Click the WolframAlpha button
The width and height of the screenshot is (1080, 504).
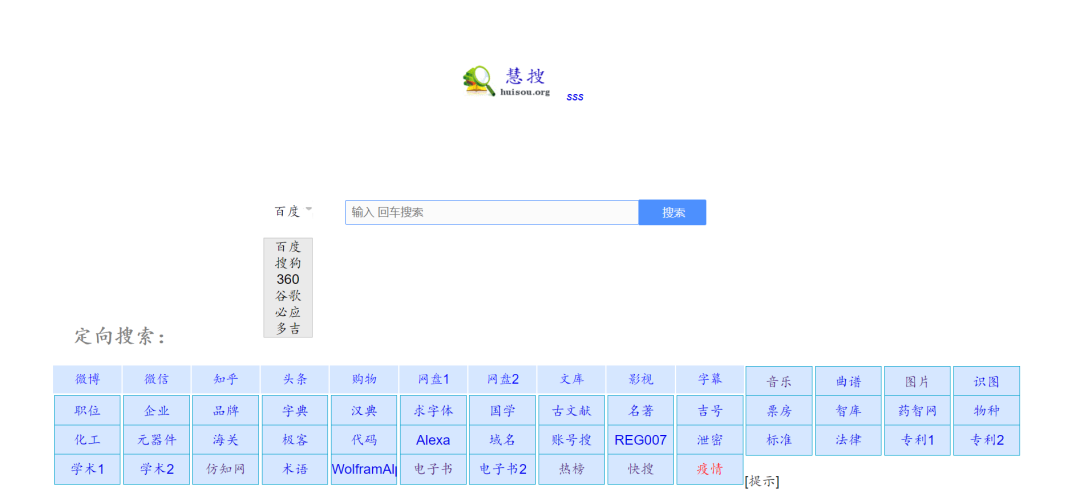pyautogui.click(x=364, y=470)
